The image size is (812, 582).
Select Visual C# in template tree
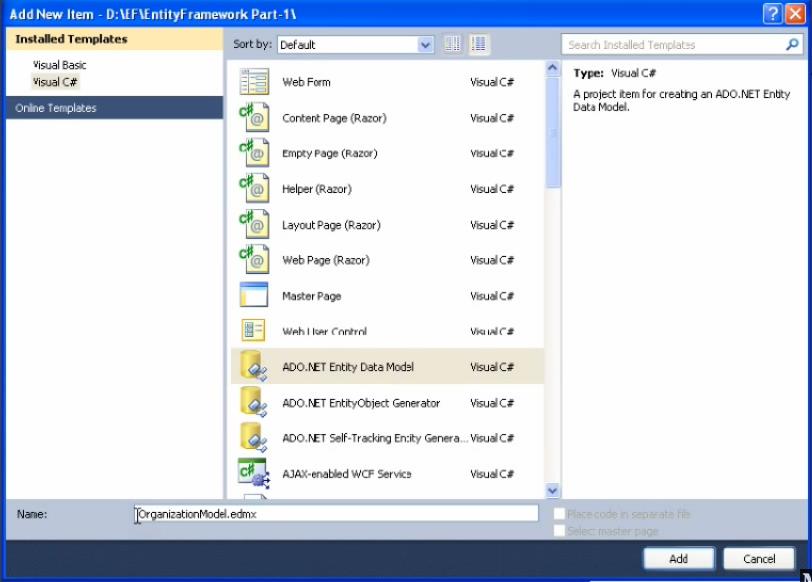pos(54,82)
